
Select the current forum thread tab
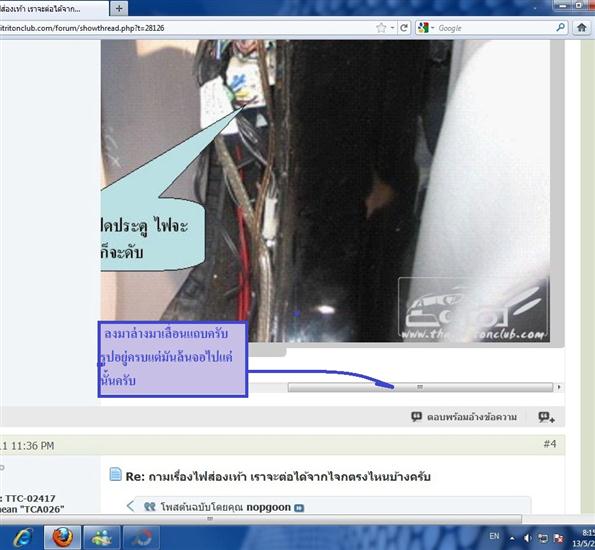(53, 9)
